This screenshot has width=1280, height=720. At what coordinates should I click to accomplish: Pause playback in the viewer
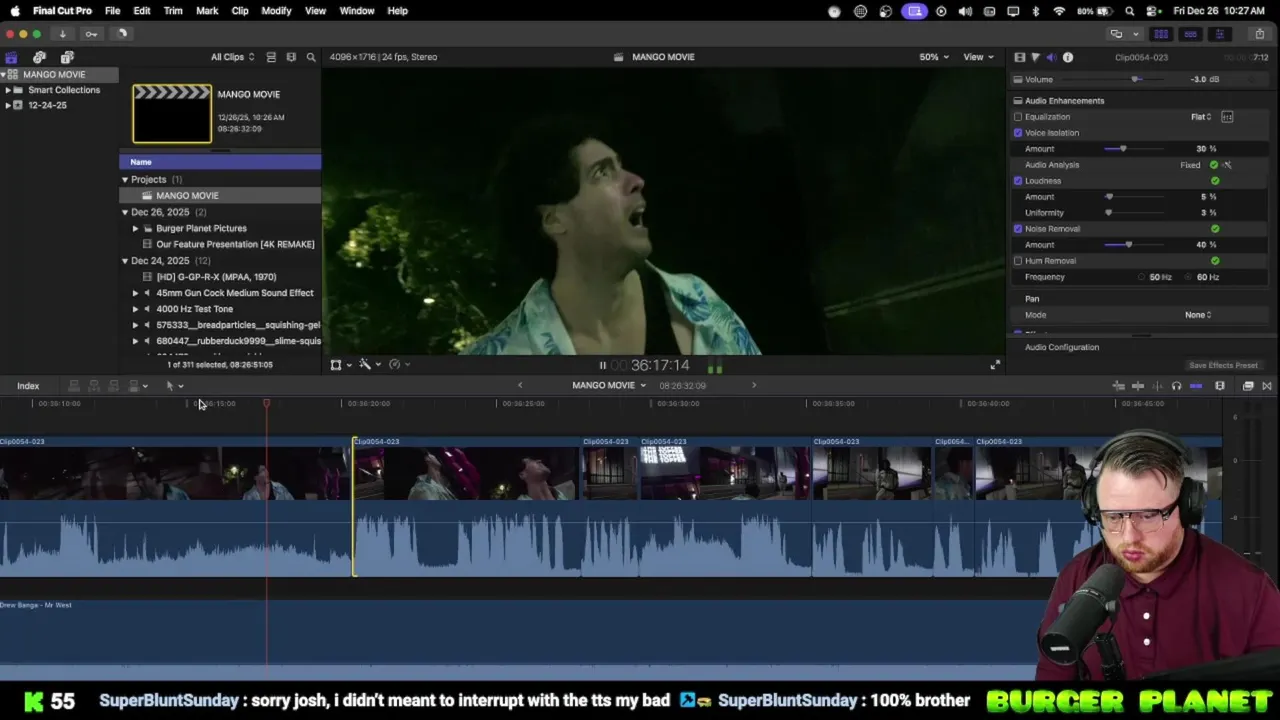click(602, 365)
